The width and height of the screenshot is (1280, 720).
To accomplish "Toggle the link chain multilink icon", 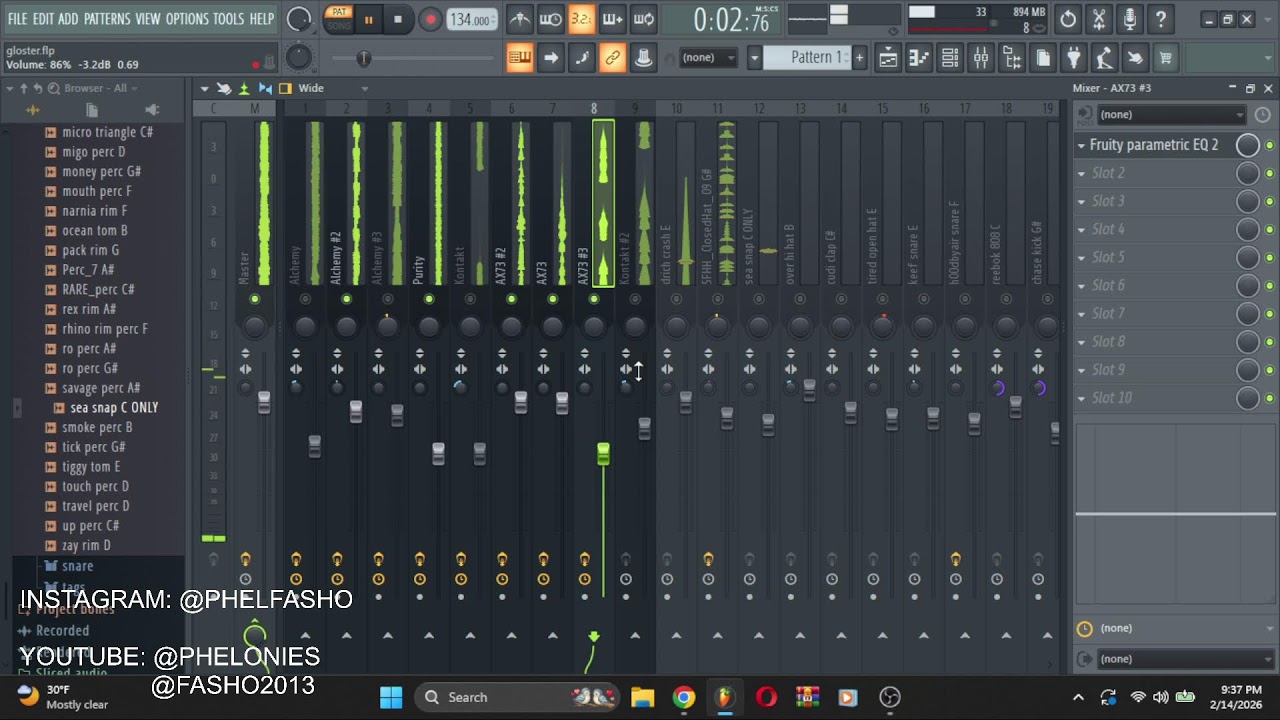I will 613,58.
